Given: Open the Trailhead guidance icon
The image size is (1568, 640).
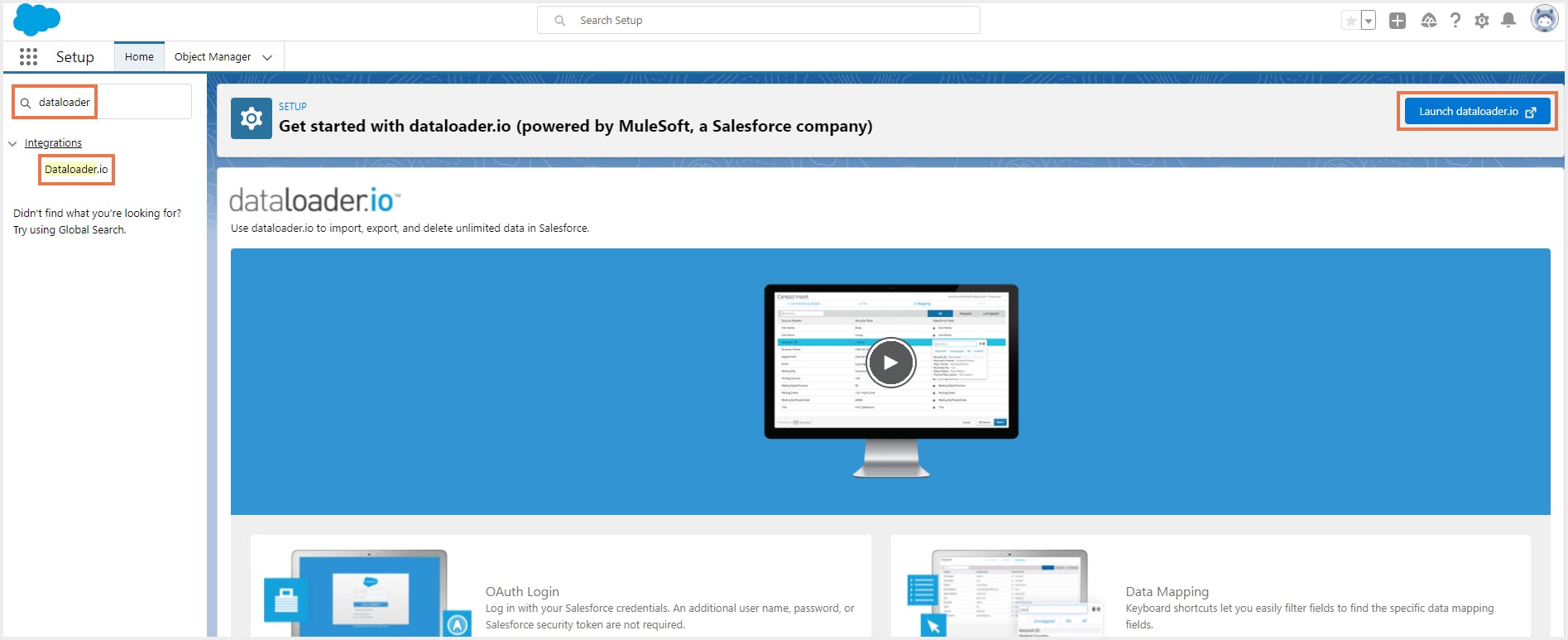Looking at the screenshot, I should 1428,21.
